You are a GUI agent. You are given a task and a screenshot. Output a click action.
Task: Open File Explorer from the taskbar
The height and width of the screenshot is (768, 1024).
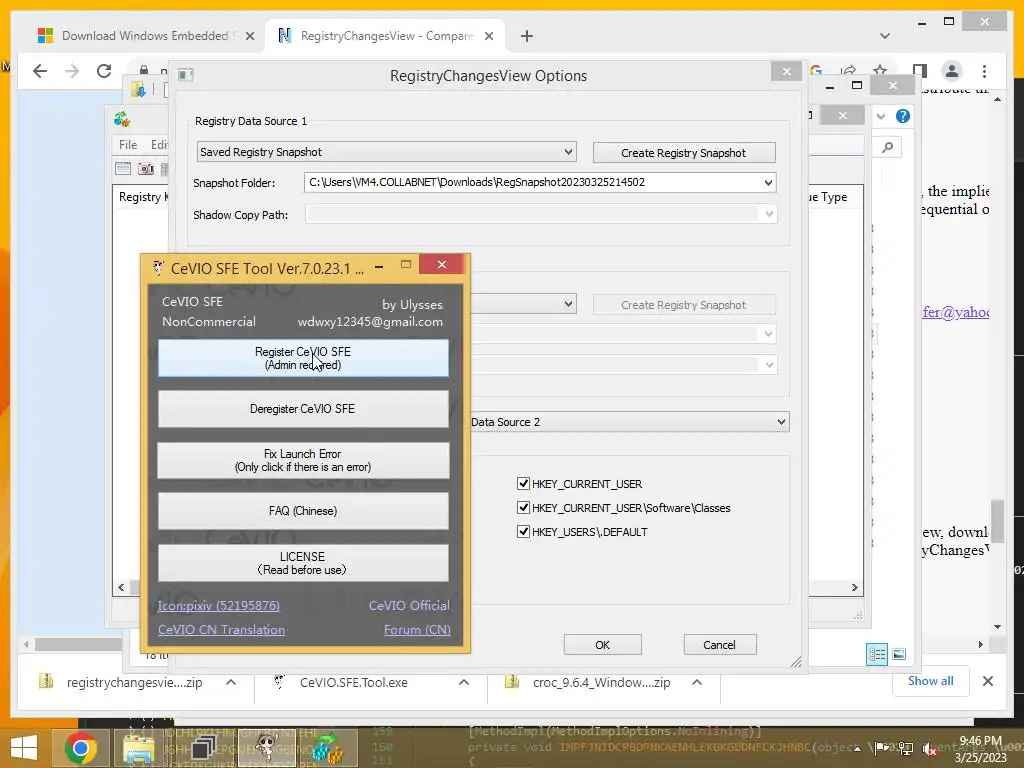pos(139,749)
